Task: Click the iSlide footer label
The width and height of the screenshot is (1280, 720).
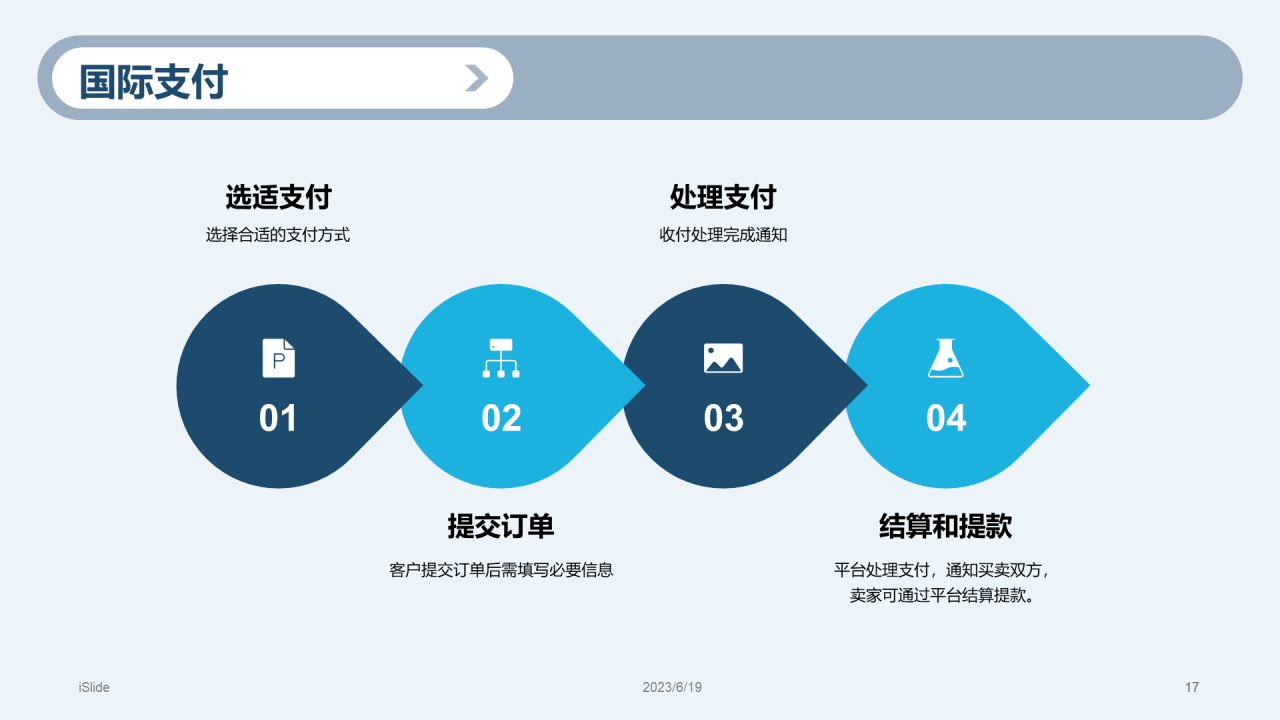Action: (x=94, y=687)
